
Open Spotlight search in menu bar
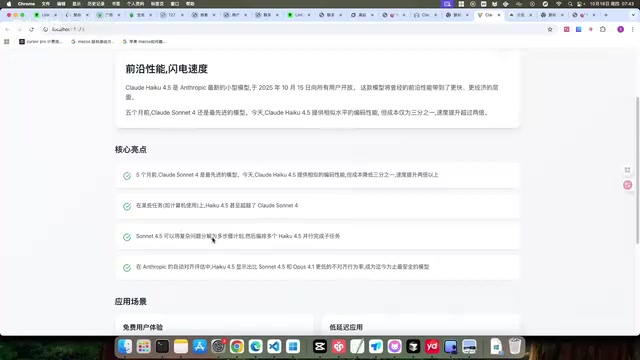tap(570, 4)
